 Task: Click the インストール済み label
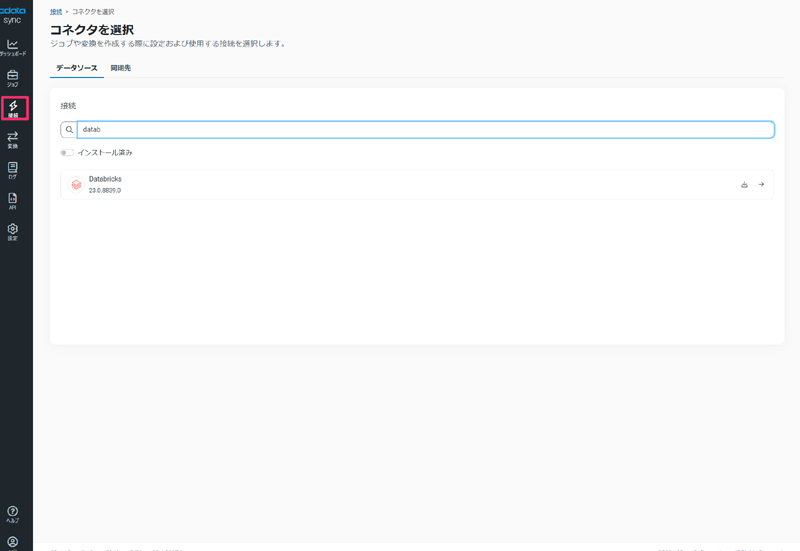coord(105,153)
